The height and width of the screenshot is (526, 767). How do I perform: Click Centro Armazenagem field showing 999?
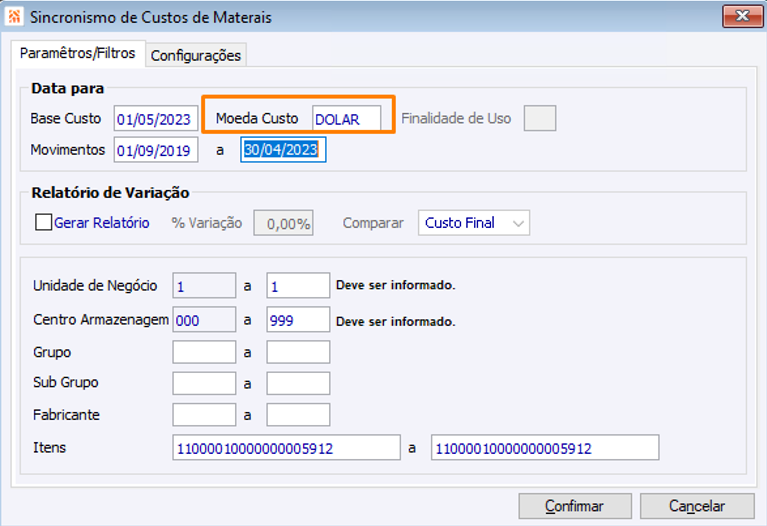[x=298, y=320]
